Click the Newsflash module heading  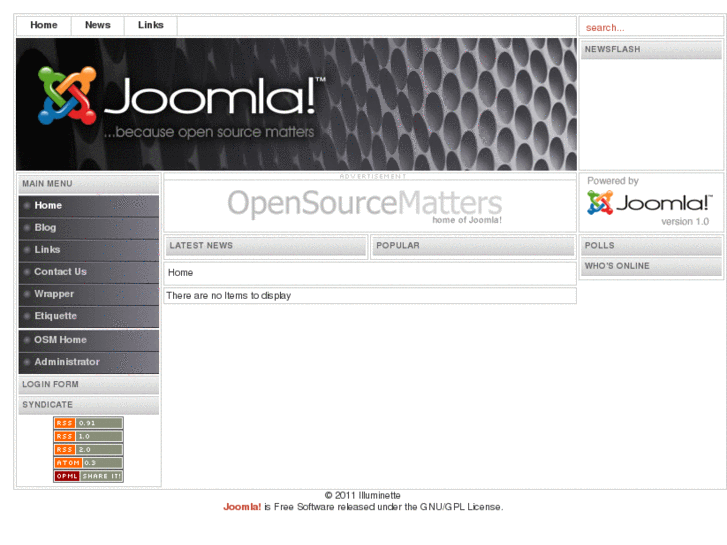click(x=651, y=50)
